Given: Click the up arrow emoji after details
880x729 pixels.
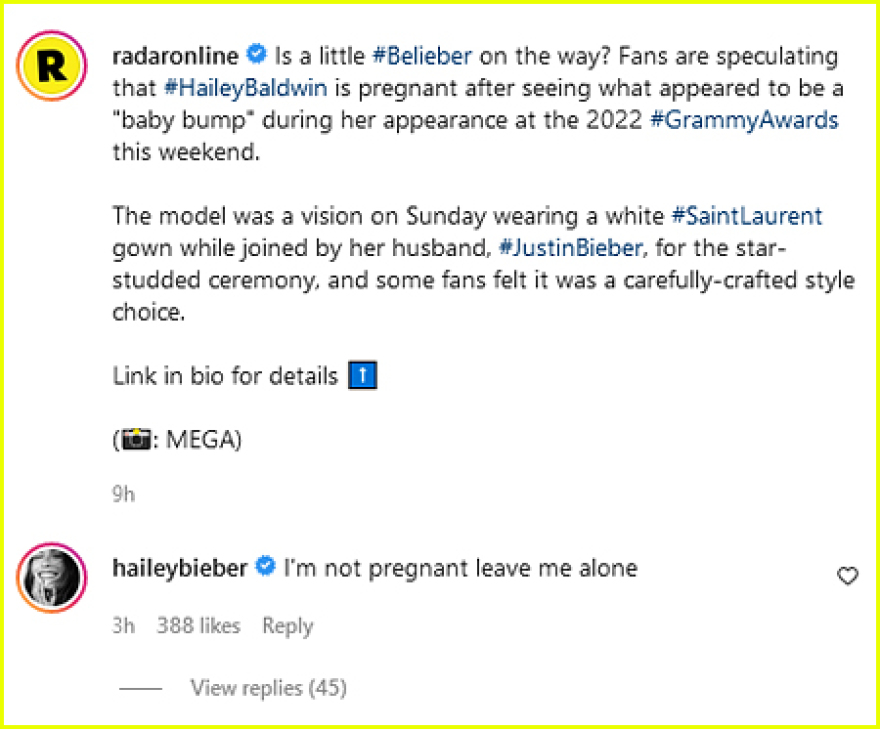Looking at the screenshot, I should 360,377.
